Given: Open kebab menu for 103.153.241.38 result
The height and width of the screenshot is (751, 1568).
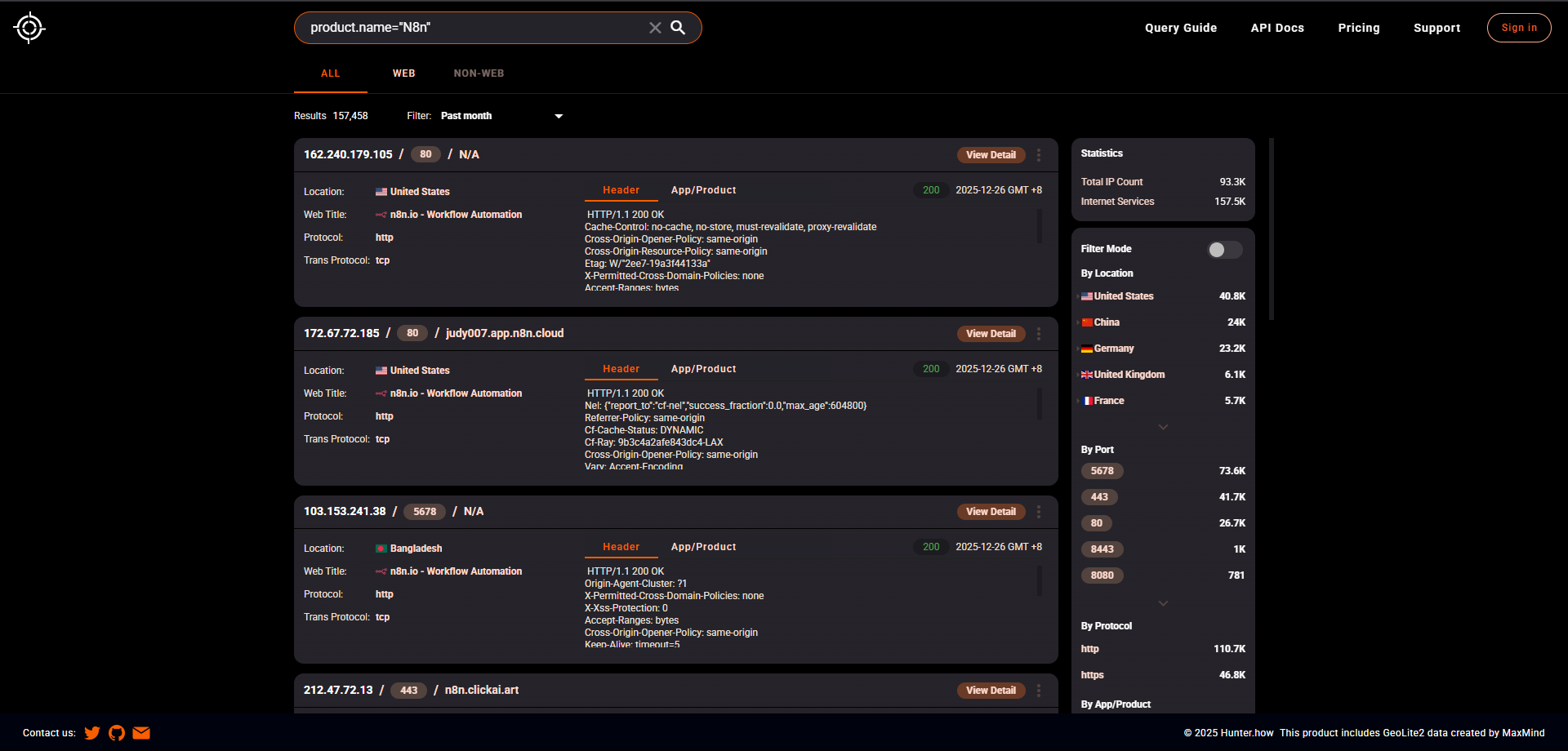Looking at the screenshot, I should (x=1039, y=512).
